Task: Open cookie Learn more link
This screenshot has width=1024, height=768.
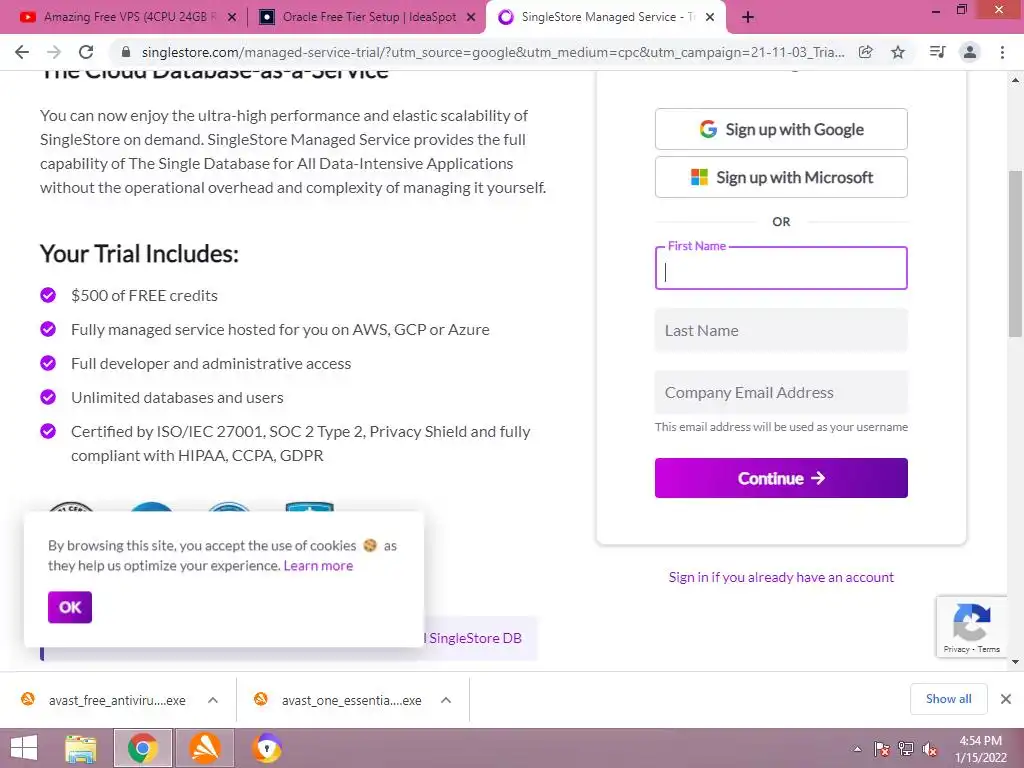Action: [x=318, y=566]
